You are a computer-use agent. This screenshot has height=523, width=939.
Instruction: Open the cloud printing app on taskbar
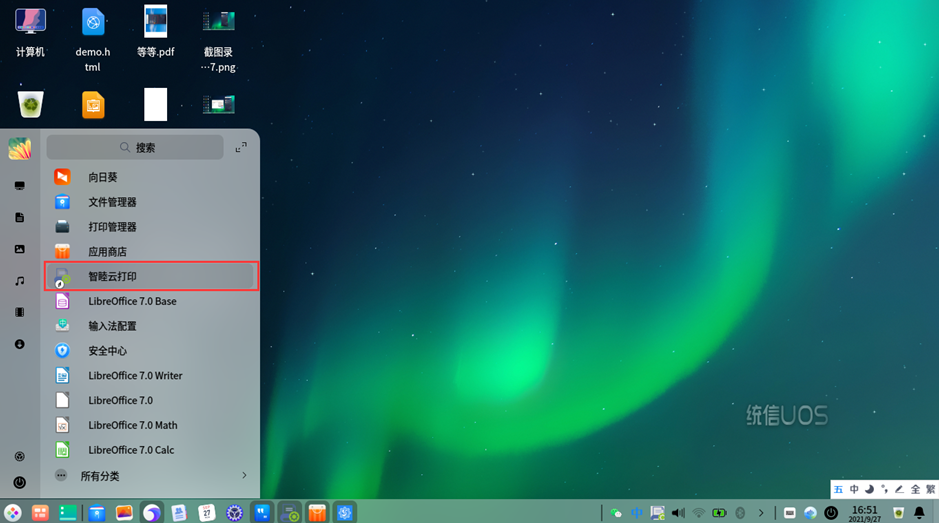(x=289, y=513)
